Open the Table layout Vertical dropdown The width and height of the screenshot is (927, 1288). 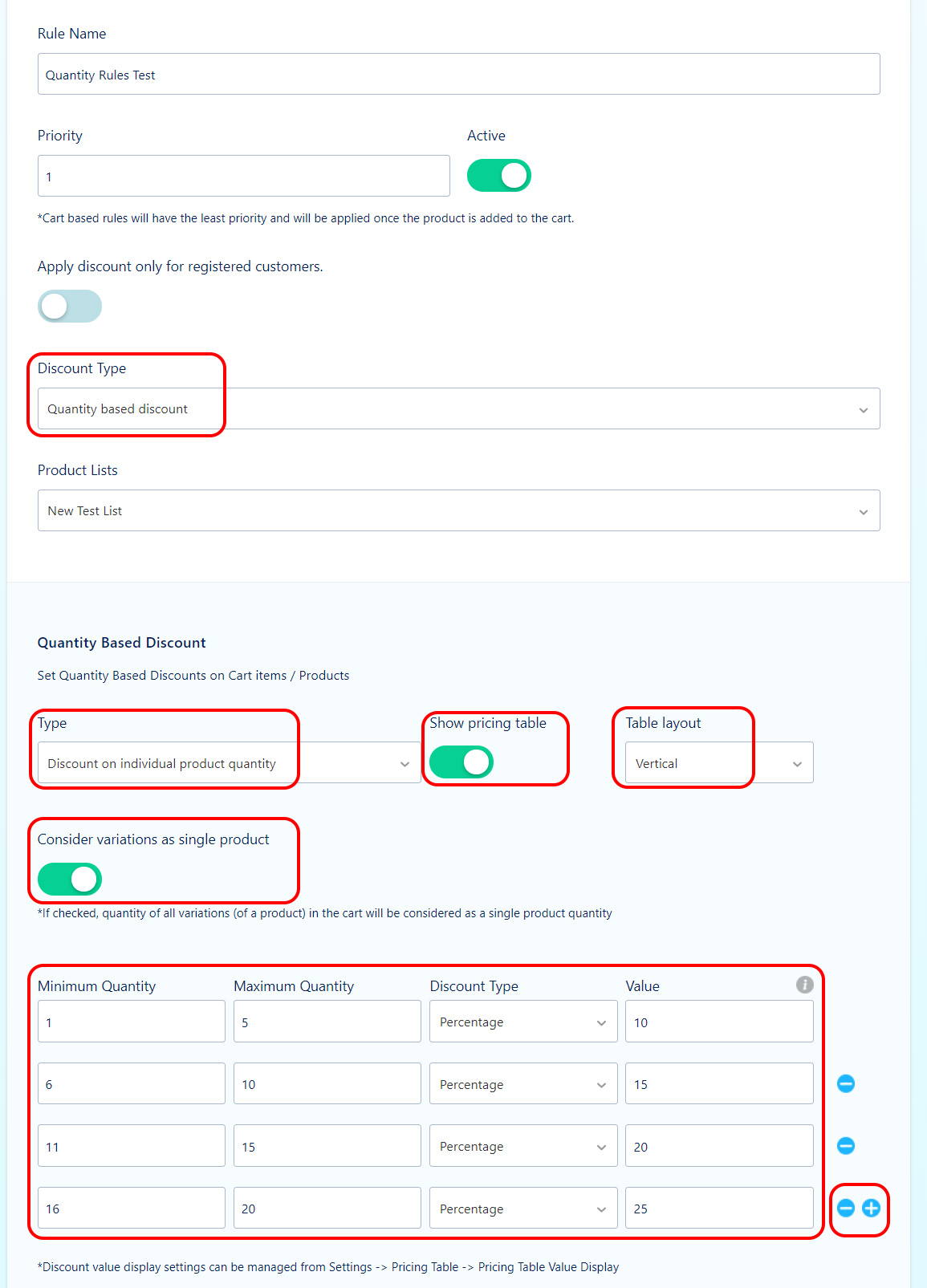point(719,762)
